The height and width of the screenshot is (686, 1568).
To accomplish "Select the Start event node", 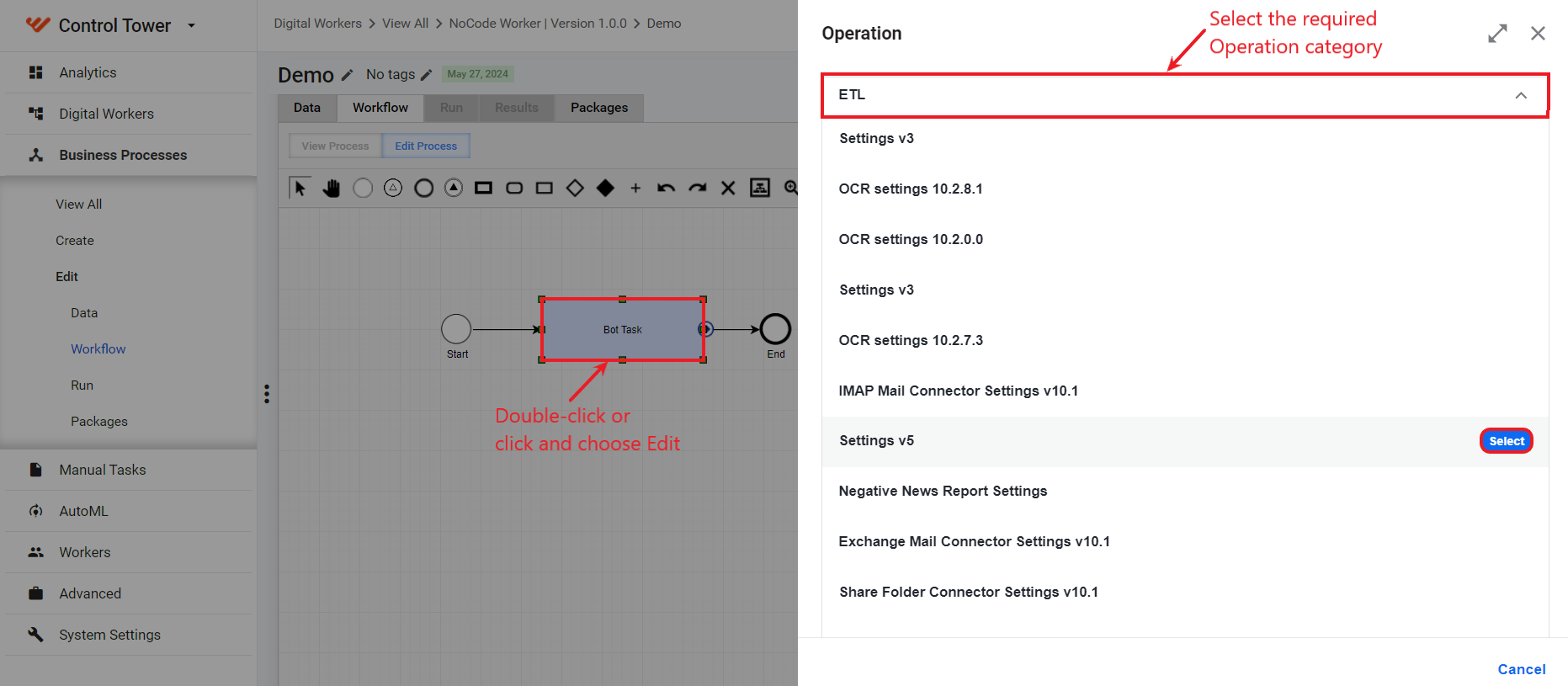I will (456, 329).
